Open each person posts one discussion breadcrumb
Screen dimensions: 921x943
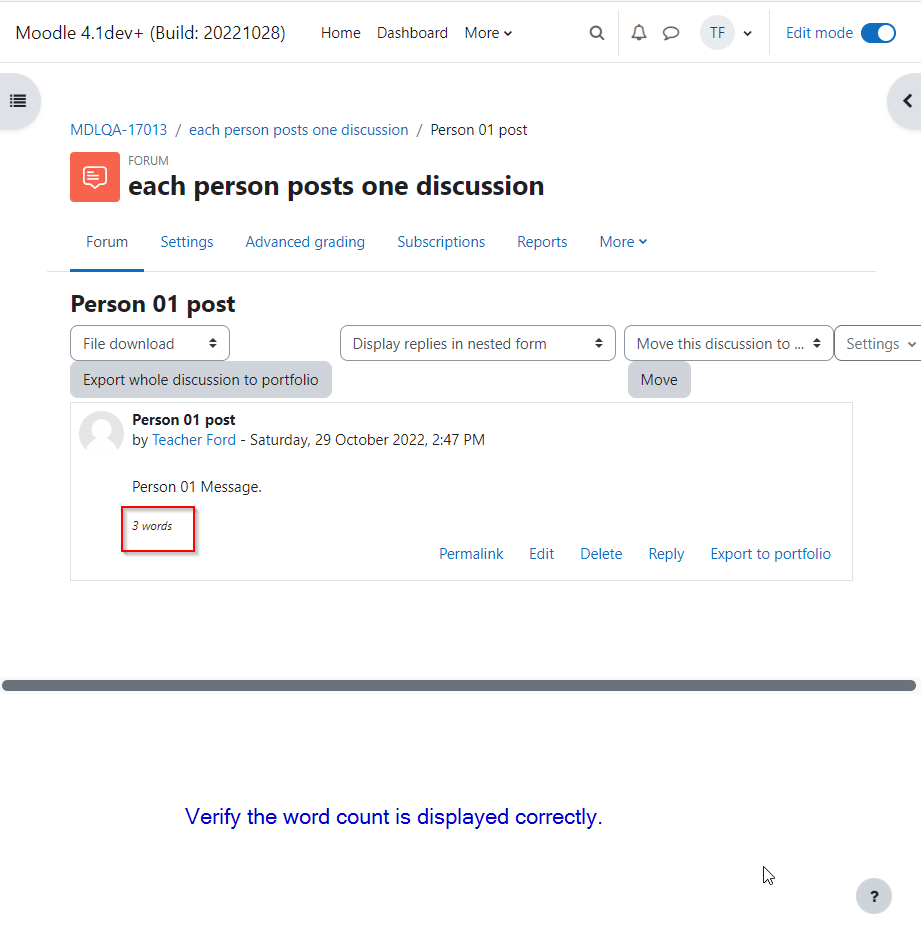298,130
